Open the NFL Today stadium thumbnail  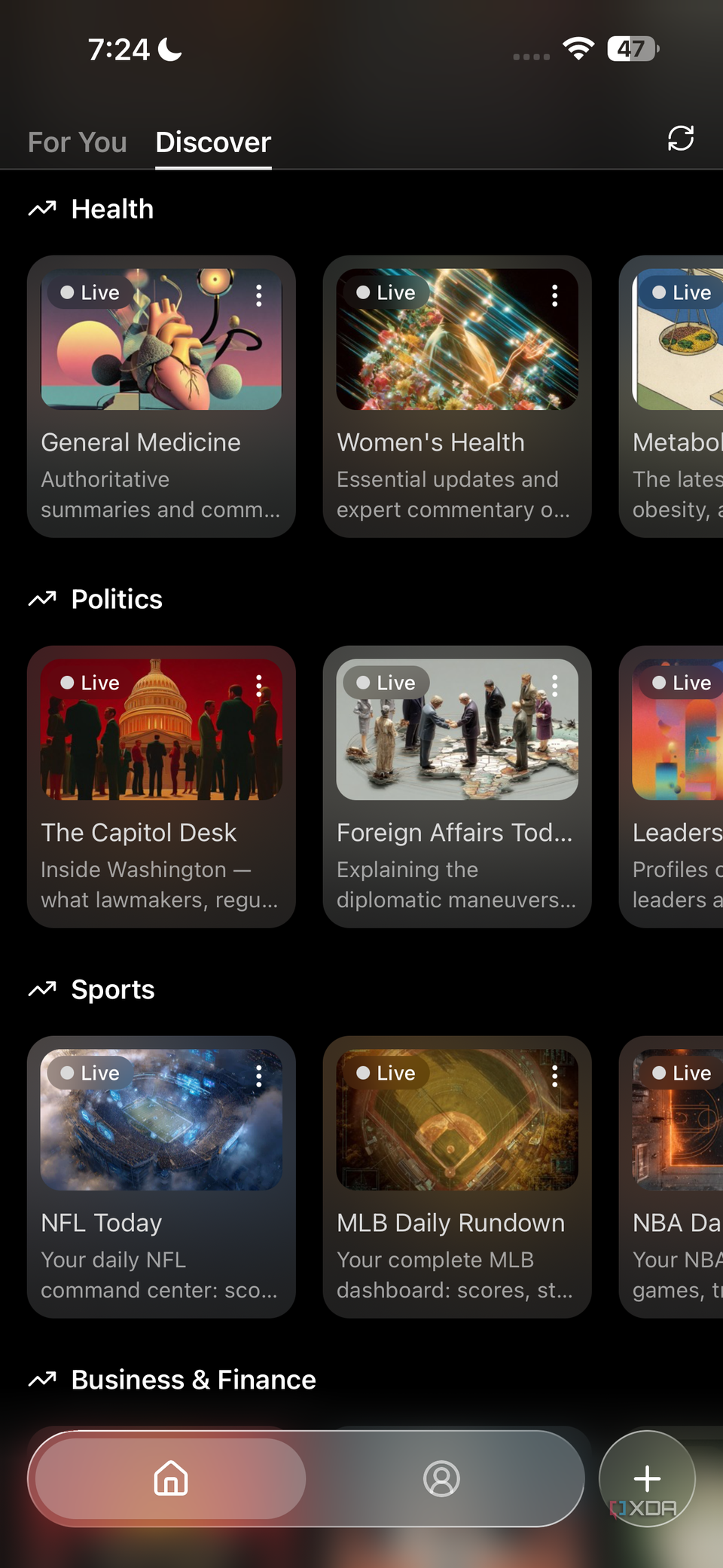(x=161, y=1120)
